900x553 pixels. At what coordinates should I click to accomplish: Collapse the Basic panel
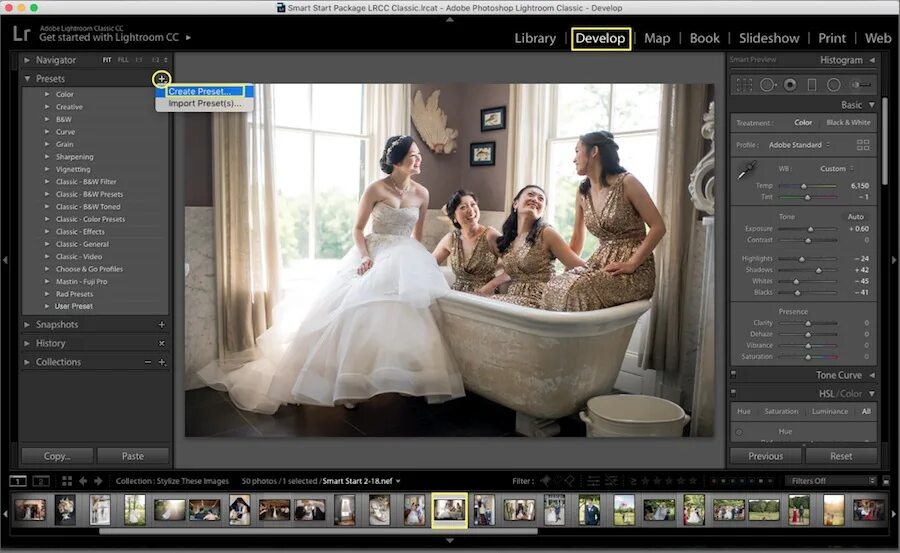point(871,105)
